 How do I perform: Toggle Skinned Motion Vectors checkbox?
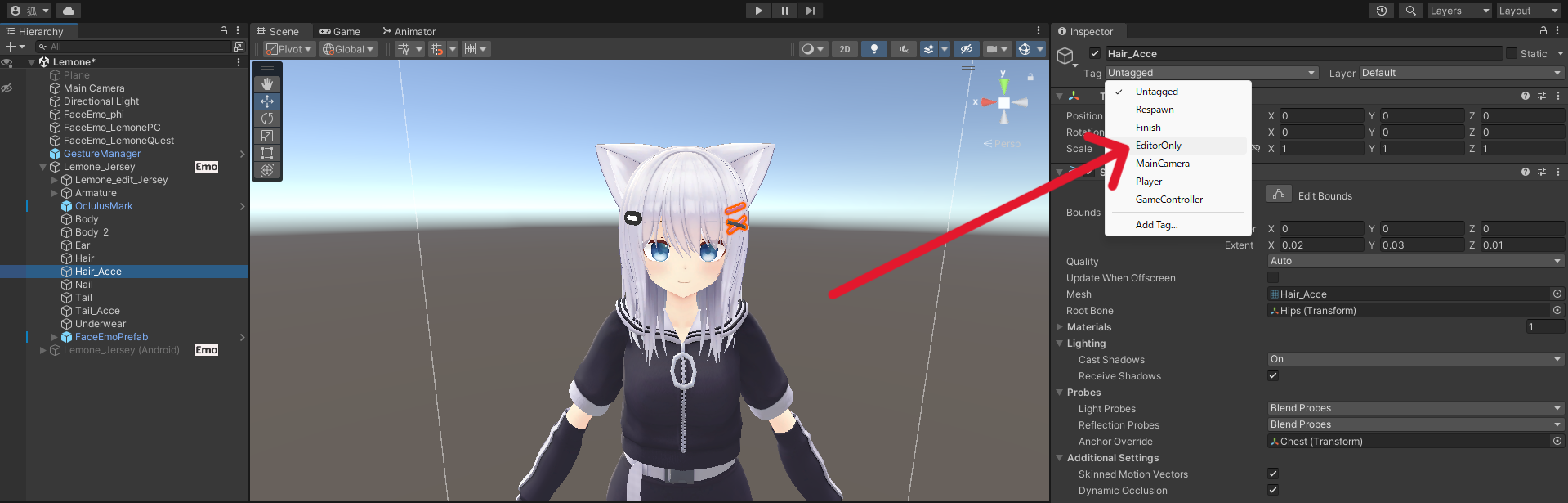pos(1273,474)
